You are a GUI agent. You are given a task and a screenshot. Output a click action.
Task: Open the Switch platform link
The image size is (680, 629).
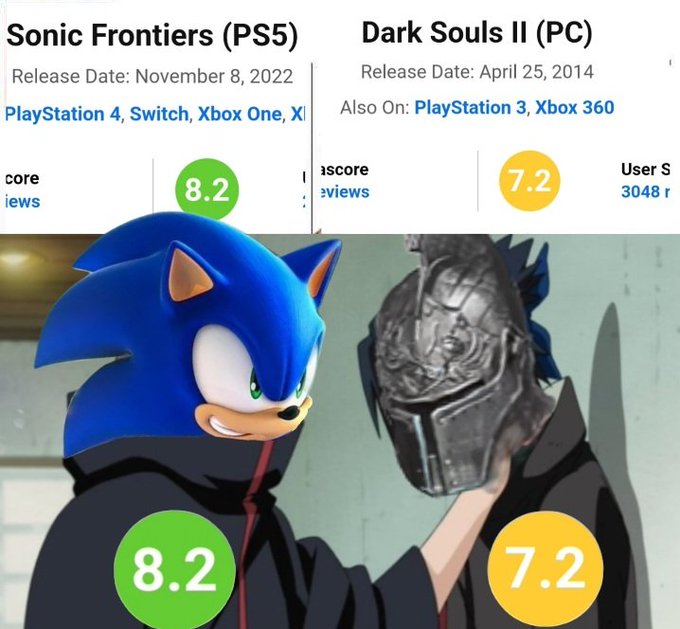click(x=159, y=114)
